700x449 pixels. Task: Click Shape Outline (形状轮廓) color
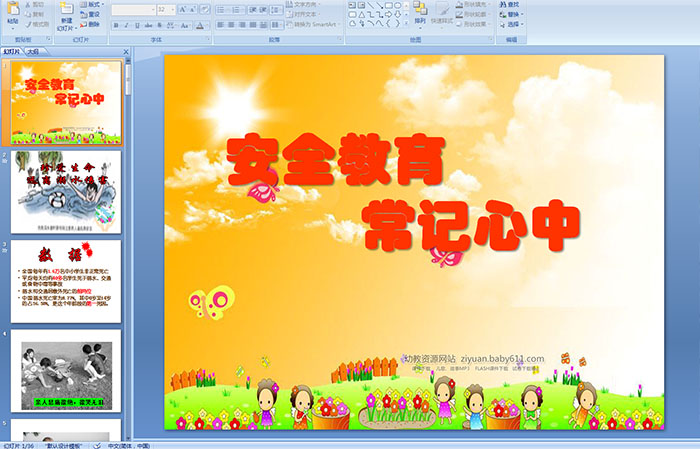[472, 14]
